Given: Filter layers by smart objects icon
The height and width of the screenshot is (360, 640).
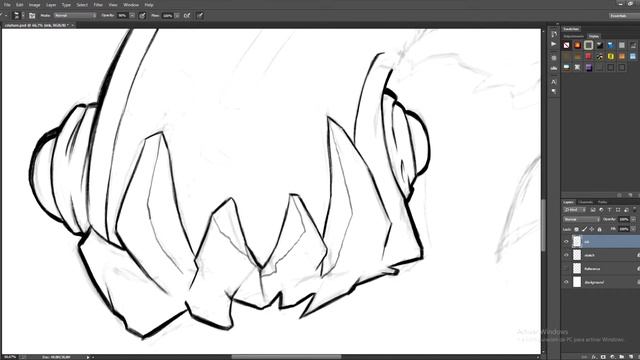Looking at the screenshot, I should point(626,210).
